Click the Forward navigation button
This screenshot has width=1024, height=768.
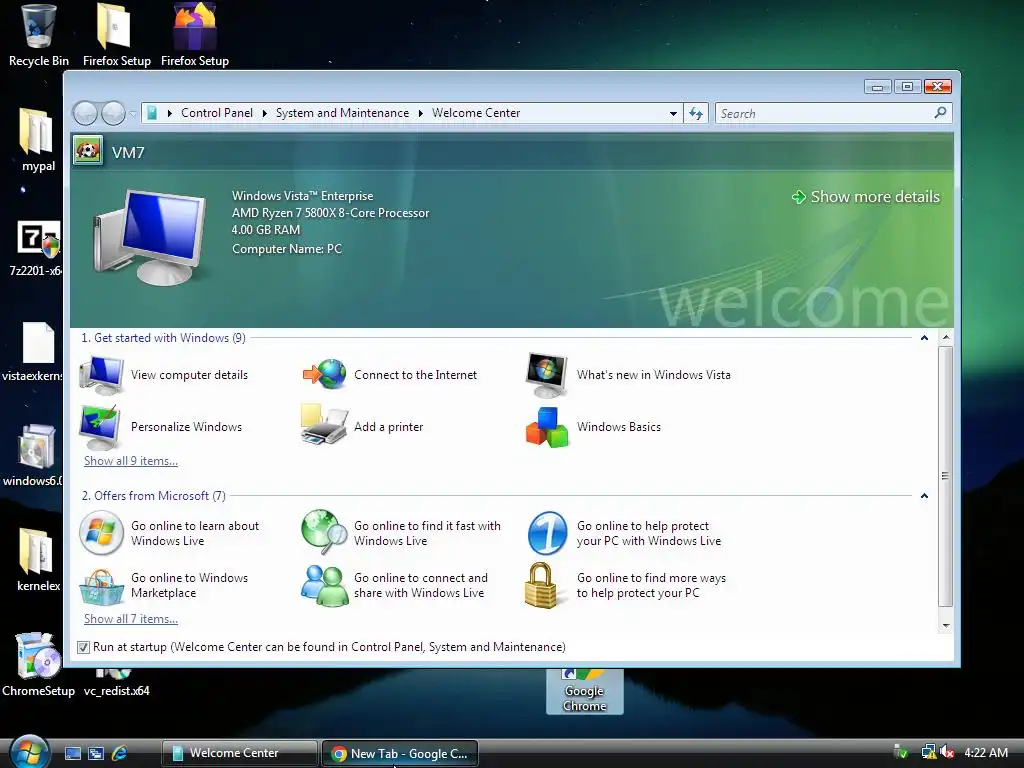[x=114, y=114]
